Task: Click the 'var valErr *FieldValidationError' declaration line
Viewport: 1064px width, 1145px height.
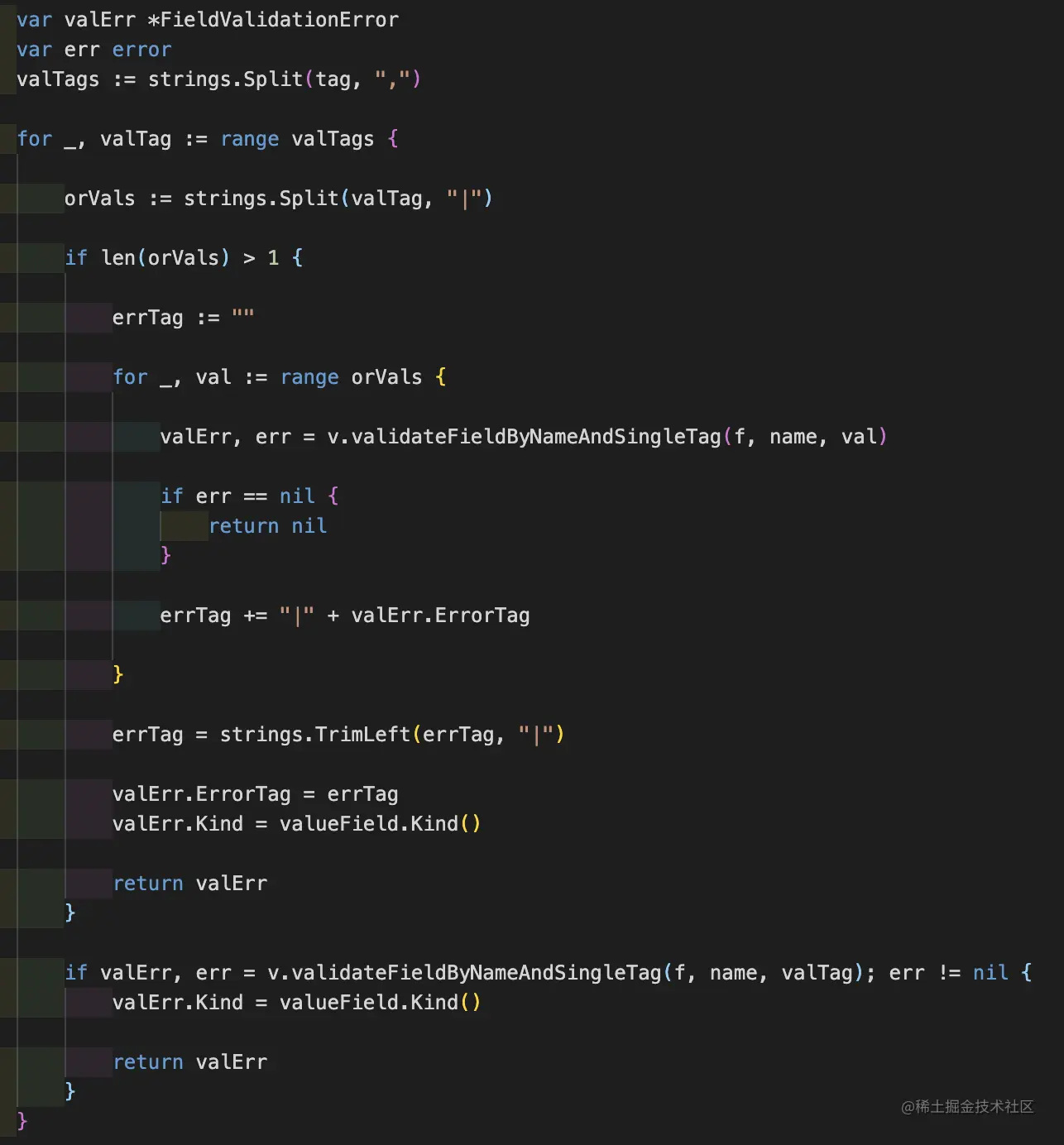Action: (x=208, y=19)
